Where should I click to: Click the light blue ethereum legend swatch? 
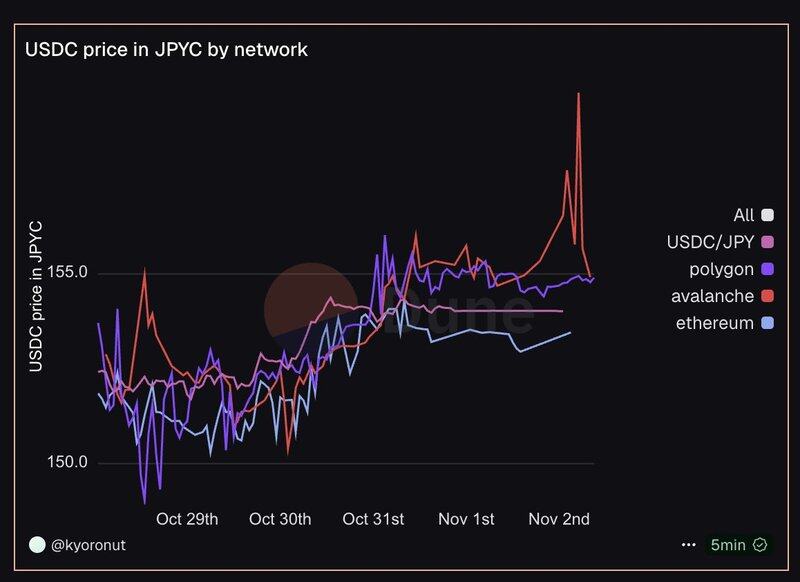point(768,323)
